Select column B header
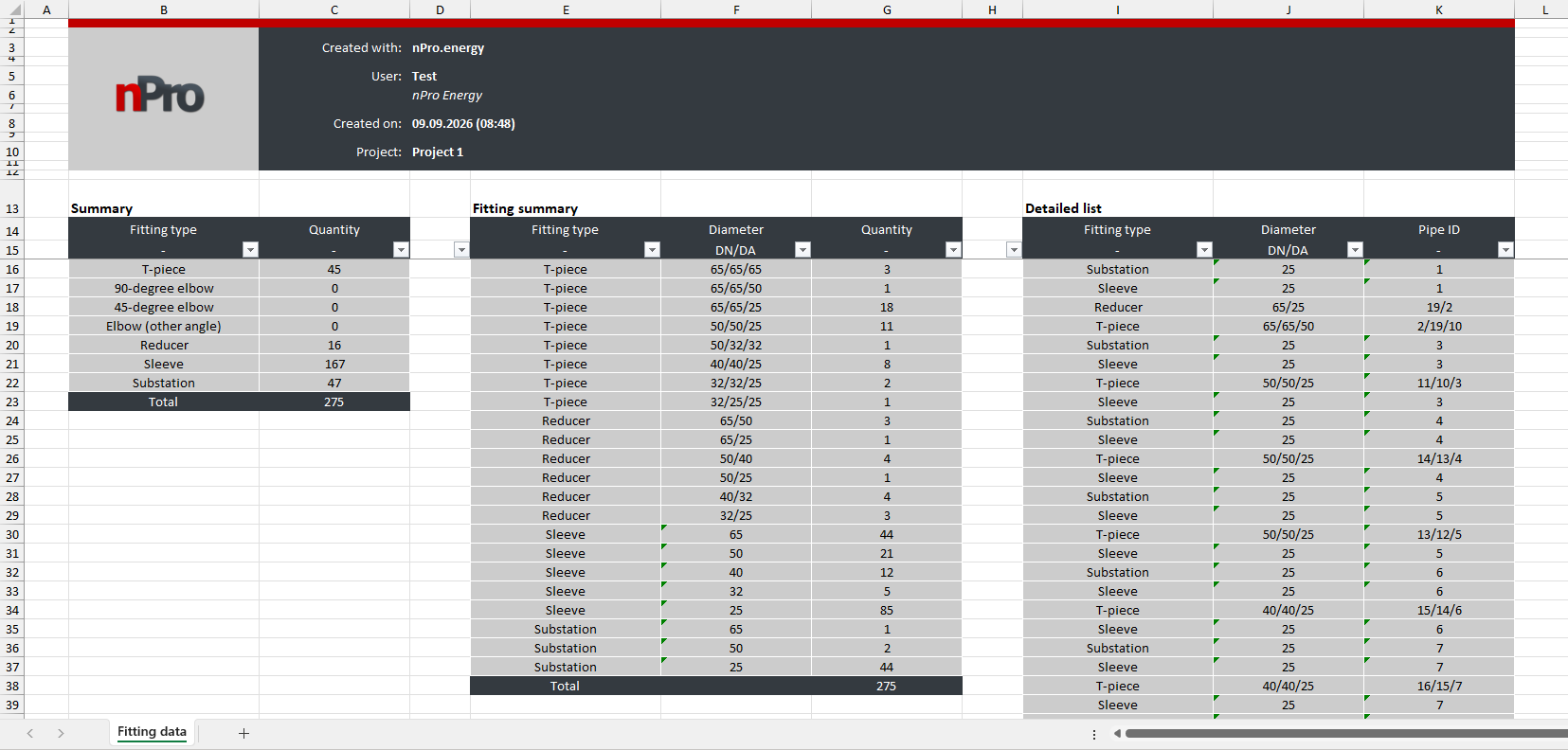Screen dimensions: 1568x750 (164, 9)
